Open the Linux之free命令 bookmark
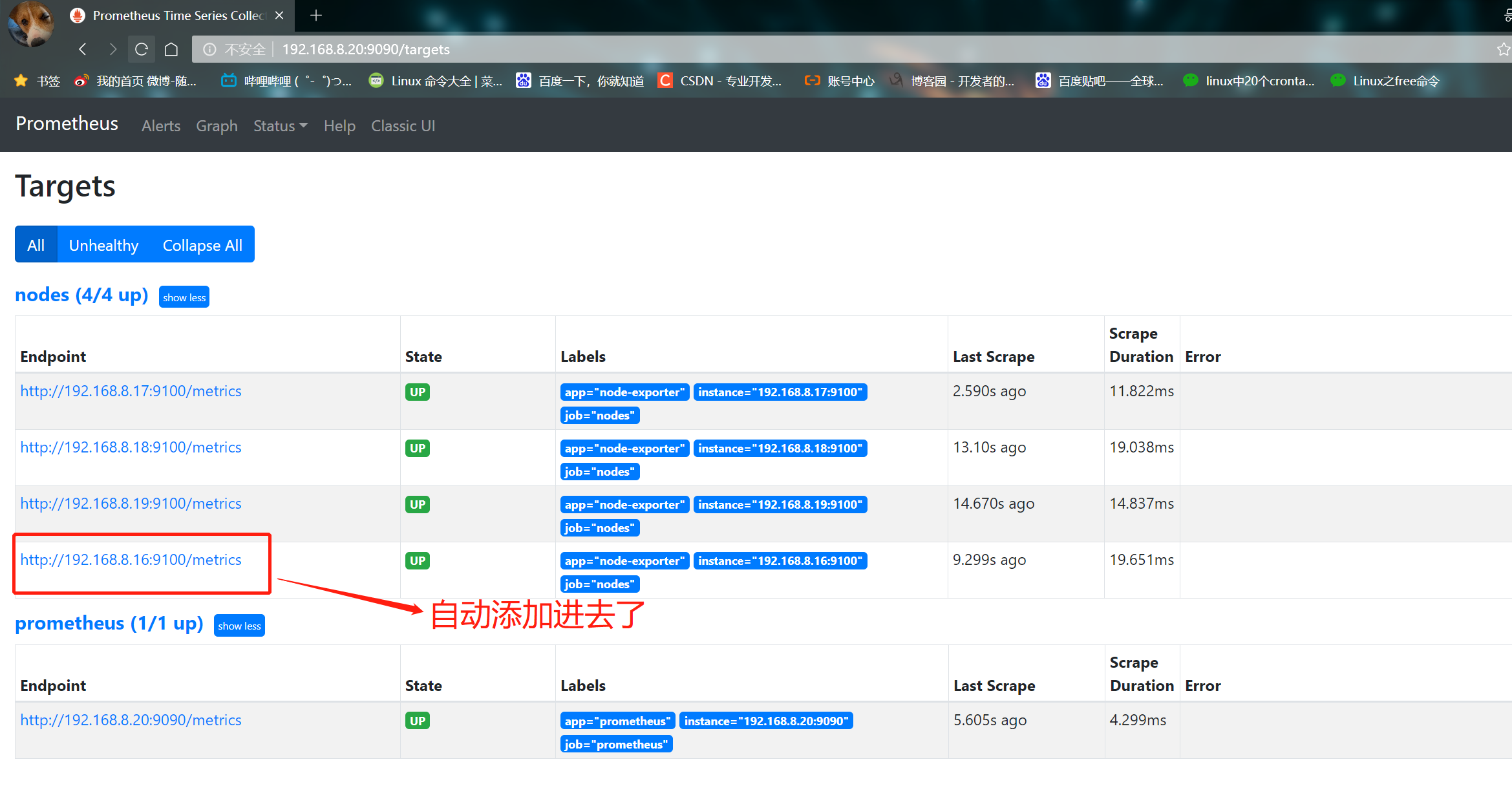 [x=1385, y=81]
